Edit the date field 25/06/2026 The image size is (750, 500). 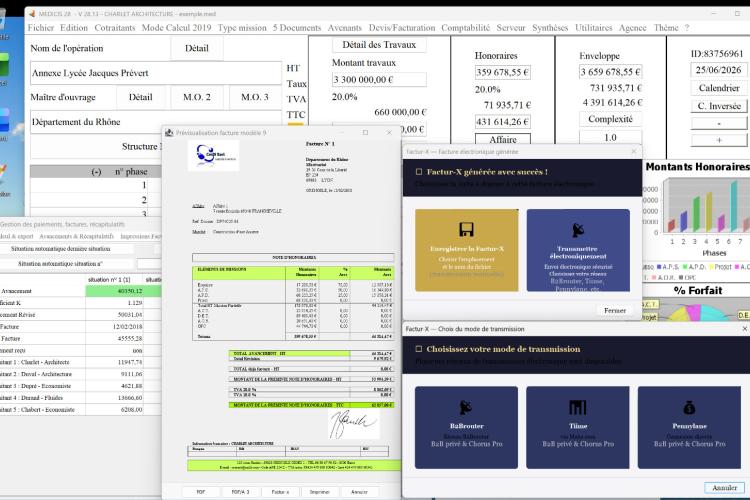click(719, 70)
